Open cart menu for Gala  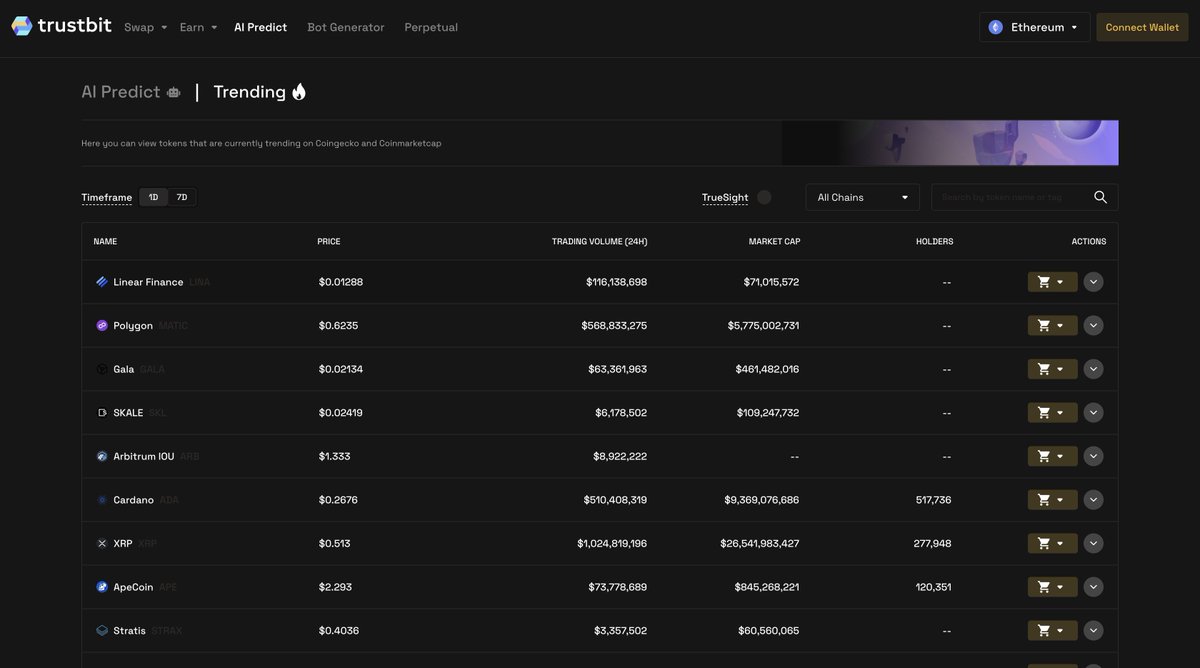point(1052,369)
